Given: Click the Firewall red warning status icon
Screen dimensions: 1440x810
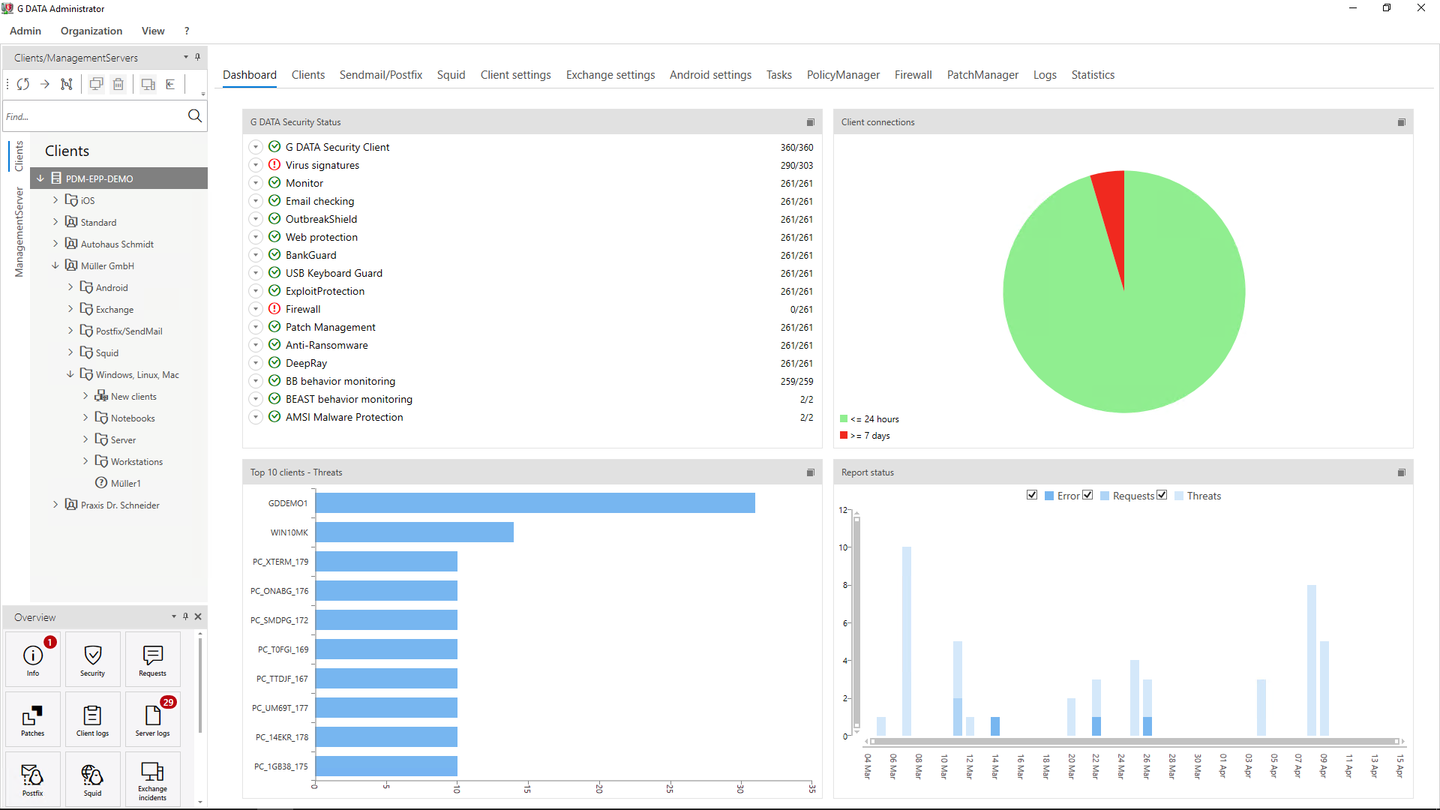Looking at the screenshot, I should pyautogui.click(x=274, y=309).
